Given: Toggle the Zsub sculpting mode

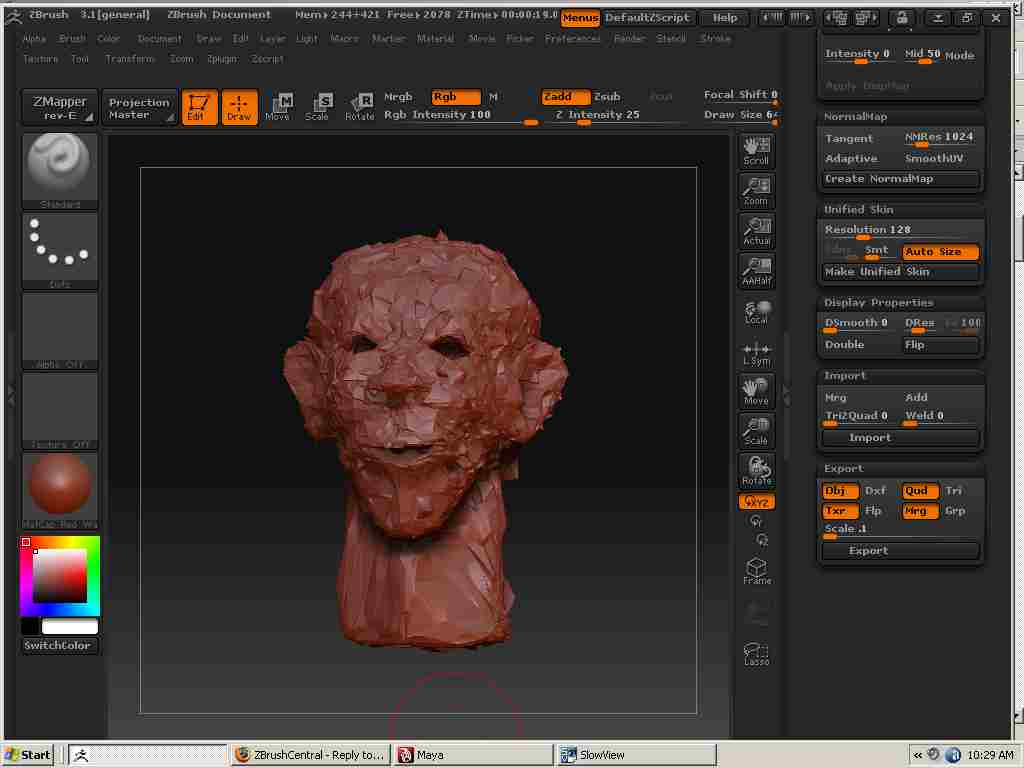Looking at the screenshot, I should coord(607,97).
